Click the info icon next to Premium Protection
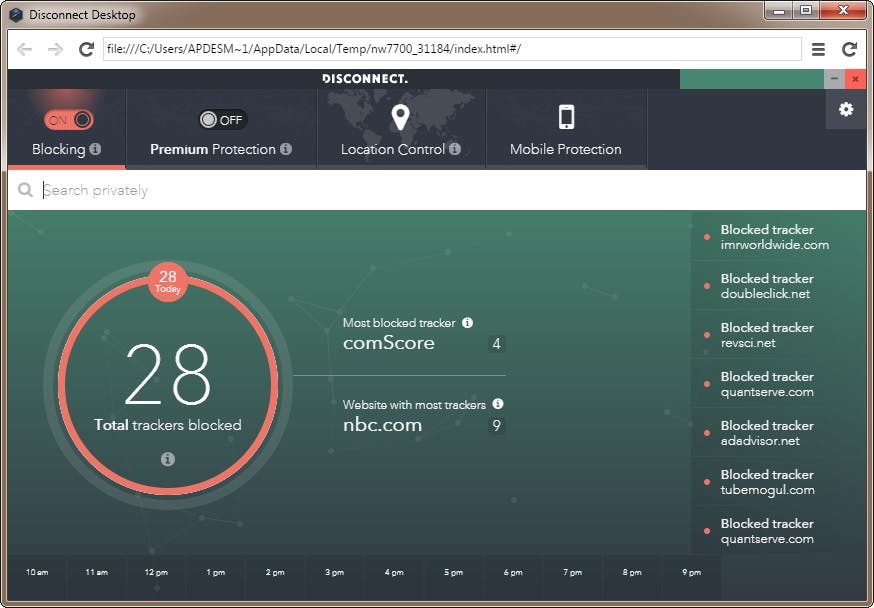This screenshot has width=874, height=608. pos(286,150)
